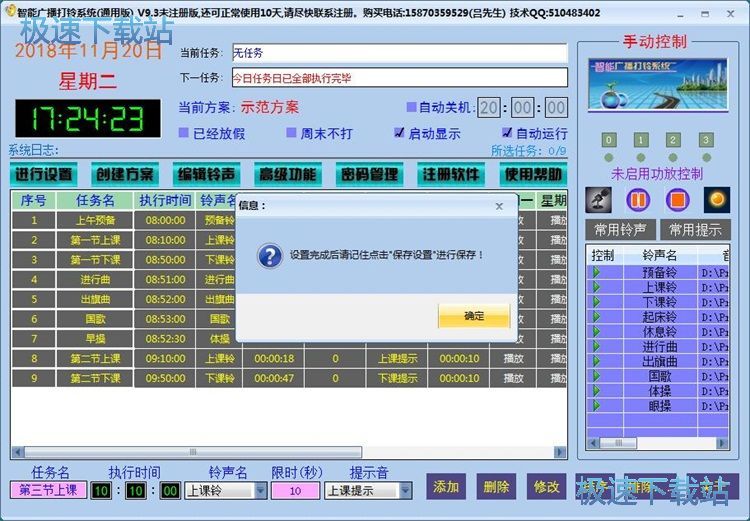Screen dimensions: 750x521
Task: Click the 任务名 field containing 第三节上课
Action: tap(47, 491)
